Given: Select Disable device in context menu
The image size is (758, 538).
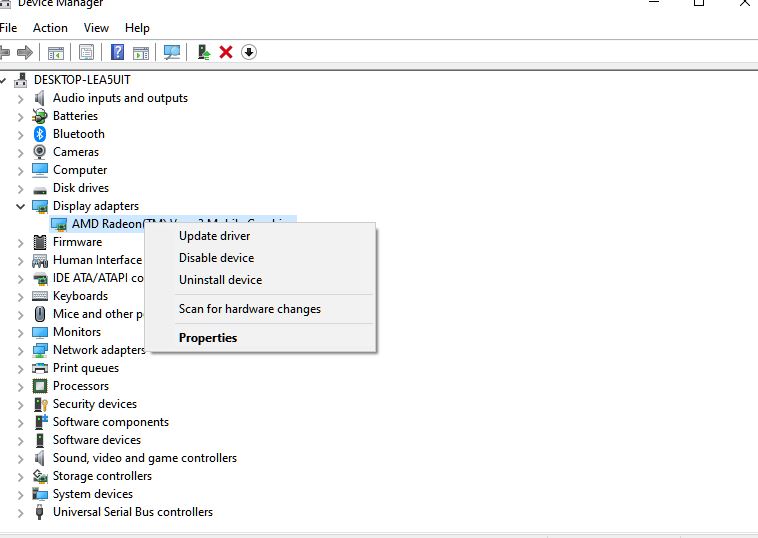Looking at the screenshot, I should click(216, 258).
